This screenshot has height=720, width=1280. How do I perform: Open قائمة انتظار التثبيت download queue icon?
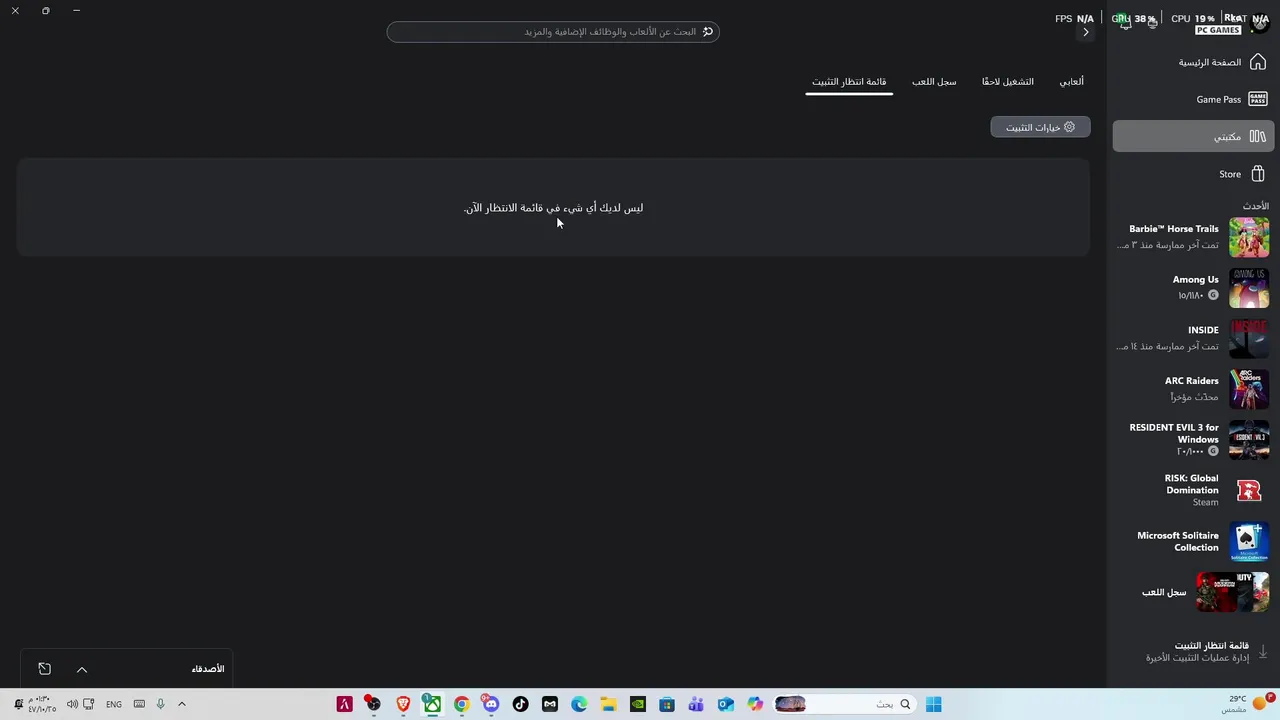[x=1263, y=651]
